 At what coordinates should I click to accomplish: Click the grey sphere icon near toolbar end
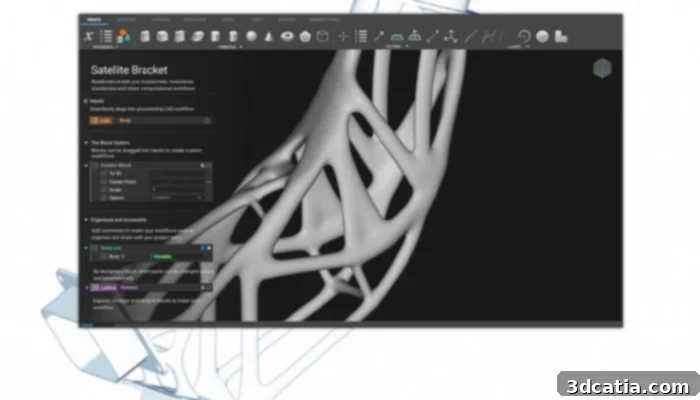(542, 36)
